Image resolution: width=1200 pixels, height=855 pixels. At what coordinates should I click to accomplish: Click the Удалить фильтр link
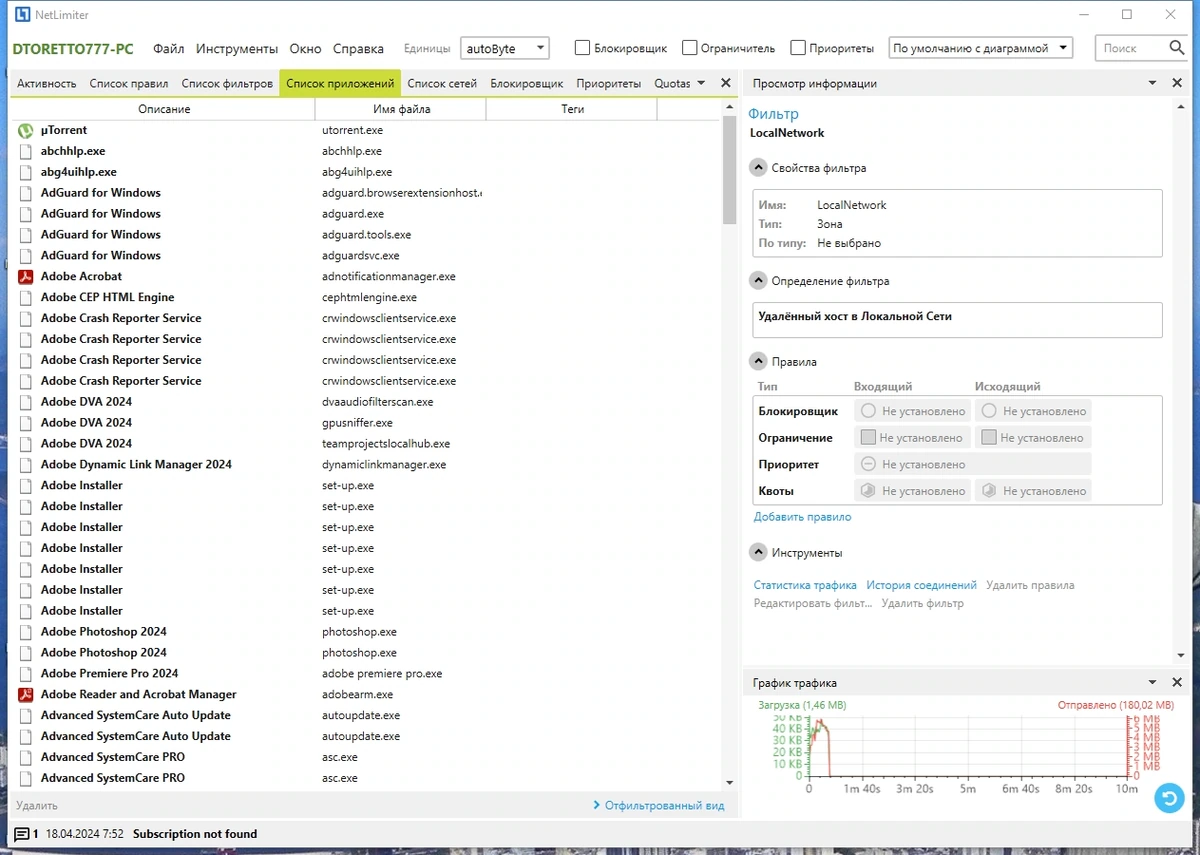(922, 603)
